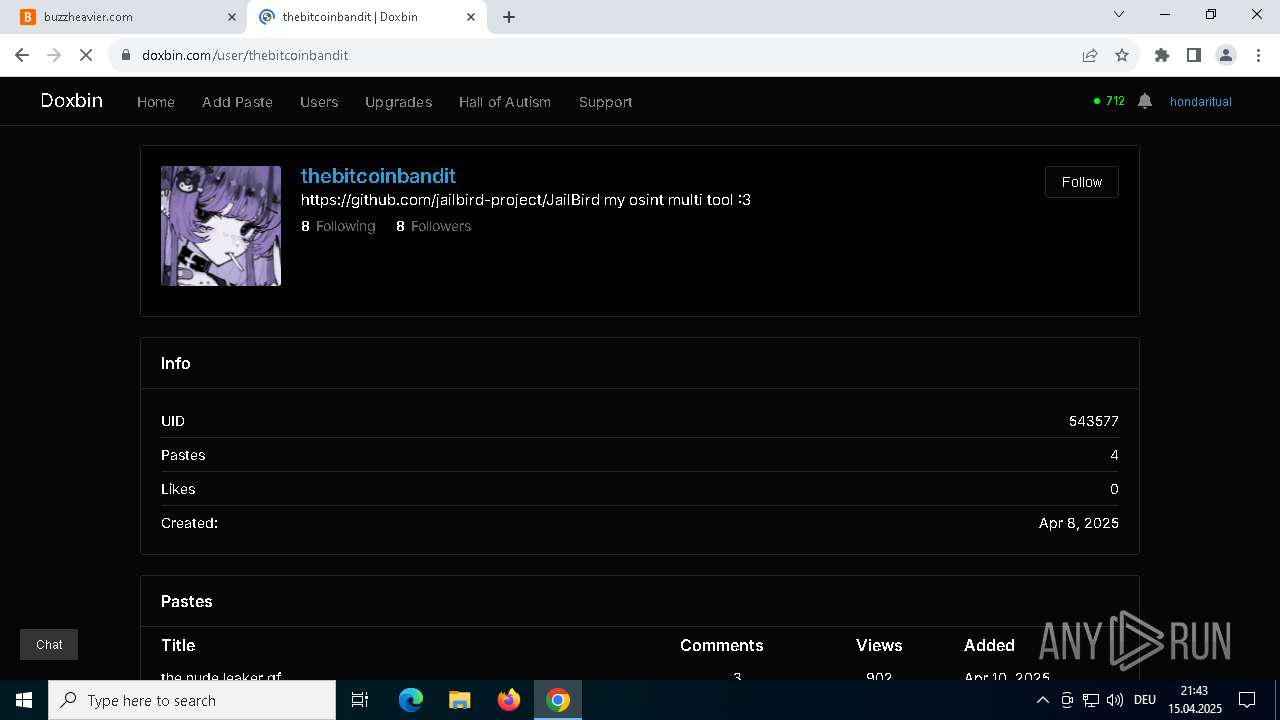Open the Windows notification center icon

(1247, 700)
